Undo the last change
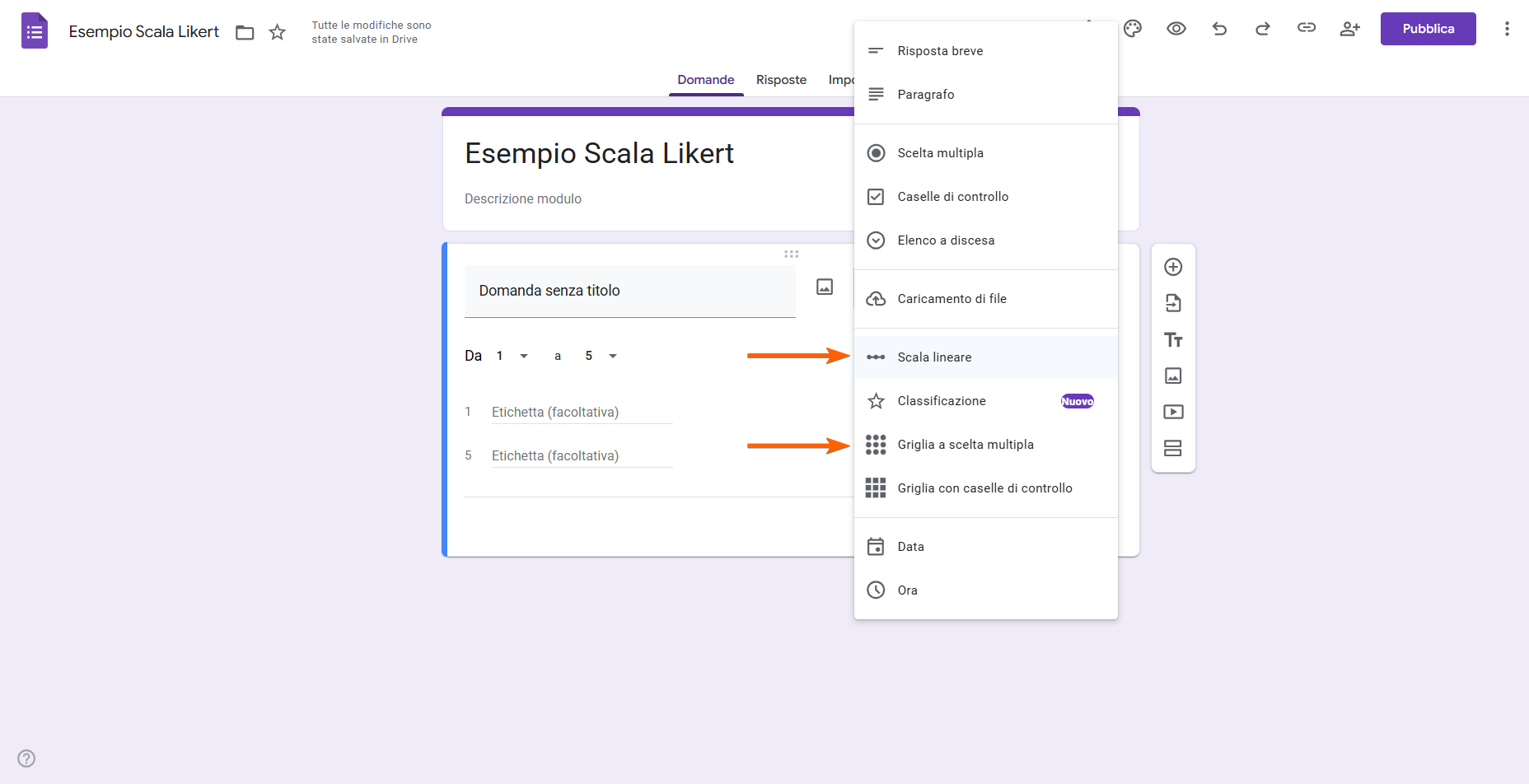The image size is (1529, 784). 1219,28
